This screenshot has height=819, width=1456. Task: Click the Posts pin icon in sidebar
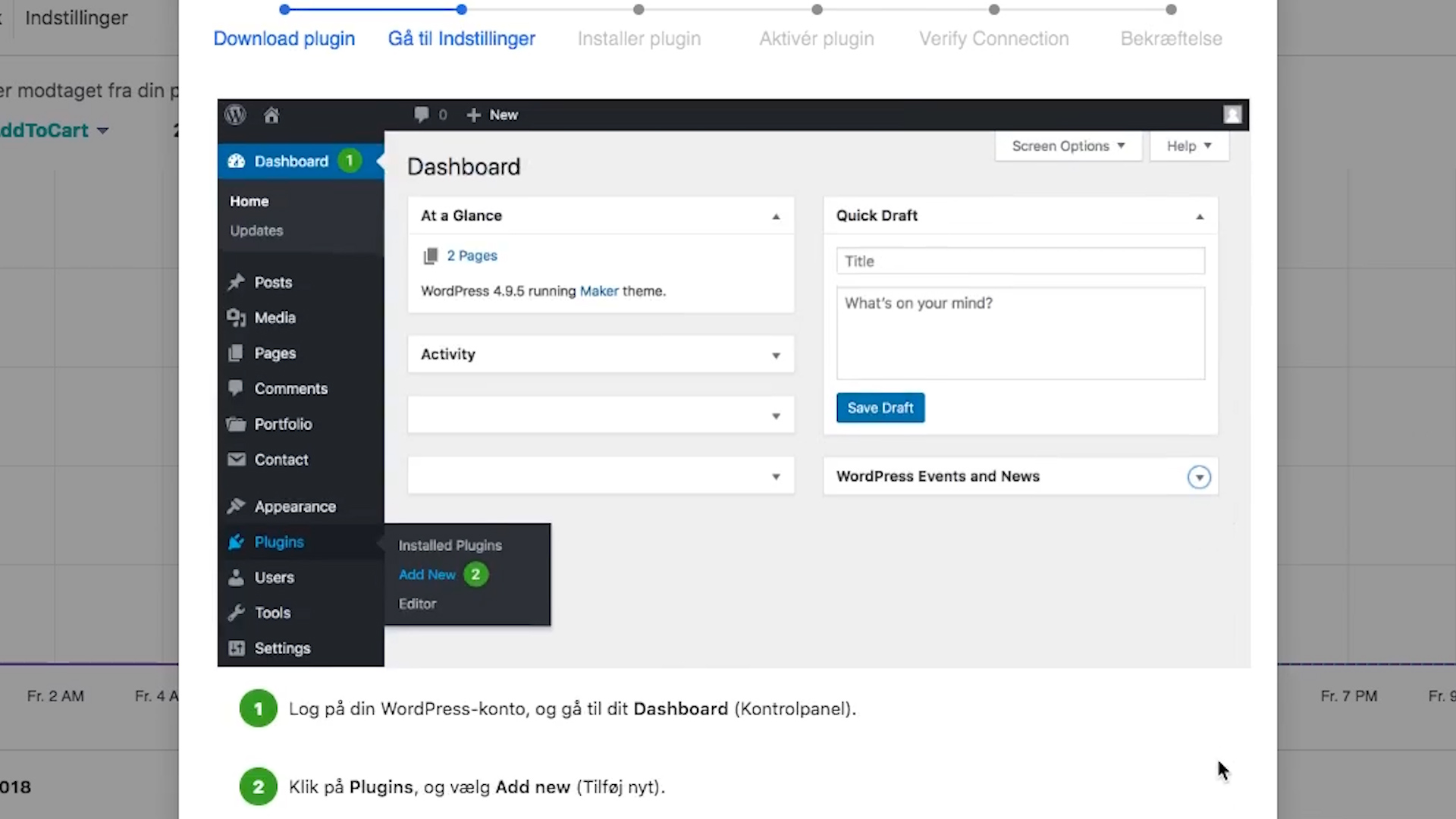(237, 282)
